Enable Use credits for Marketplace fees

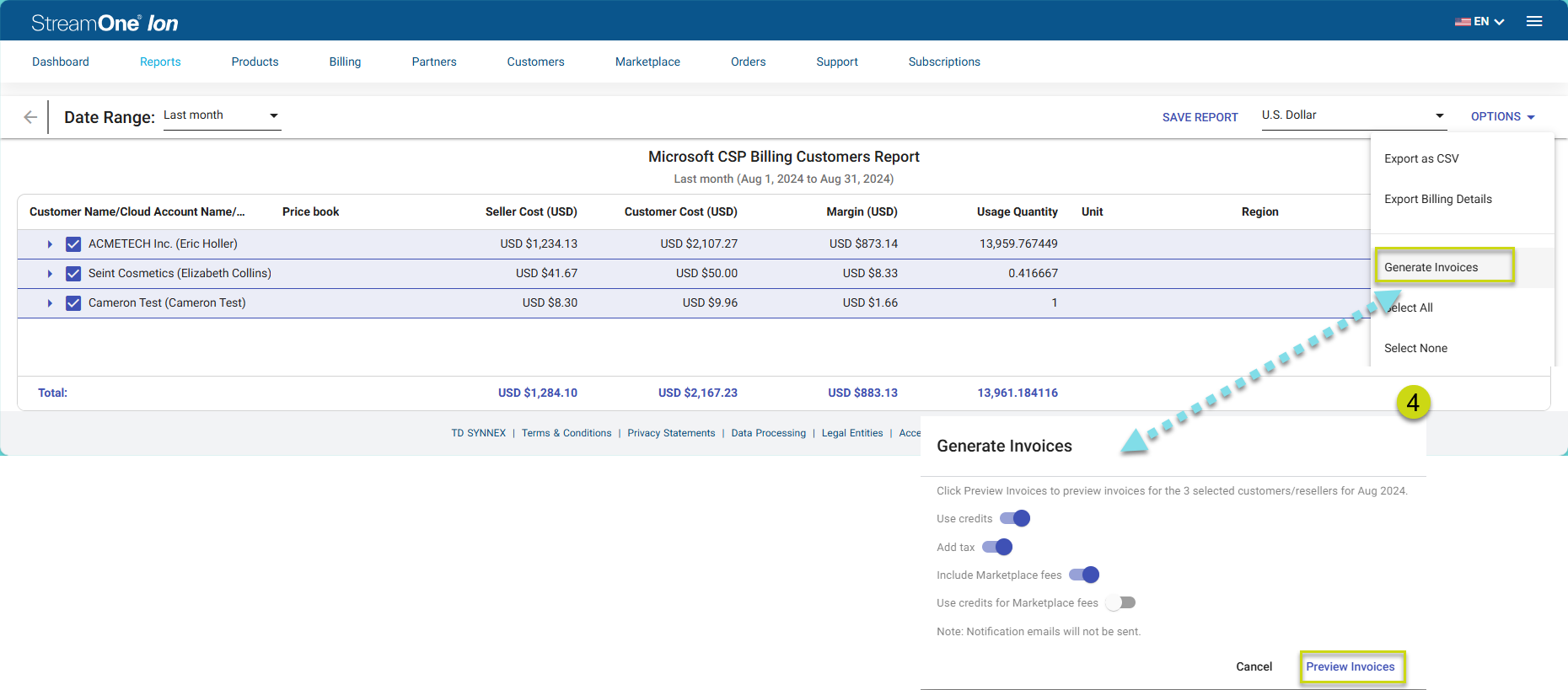(x=1120, y=602)
